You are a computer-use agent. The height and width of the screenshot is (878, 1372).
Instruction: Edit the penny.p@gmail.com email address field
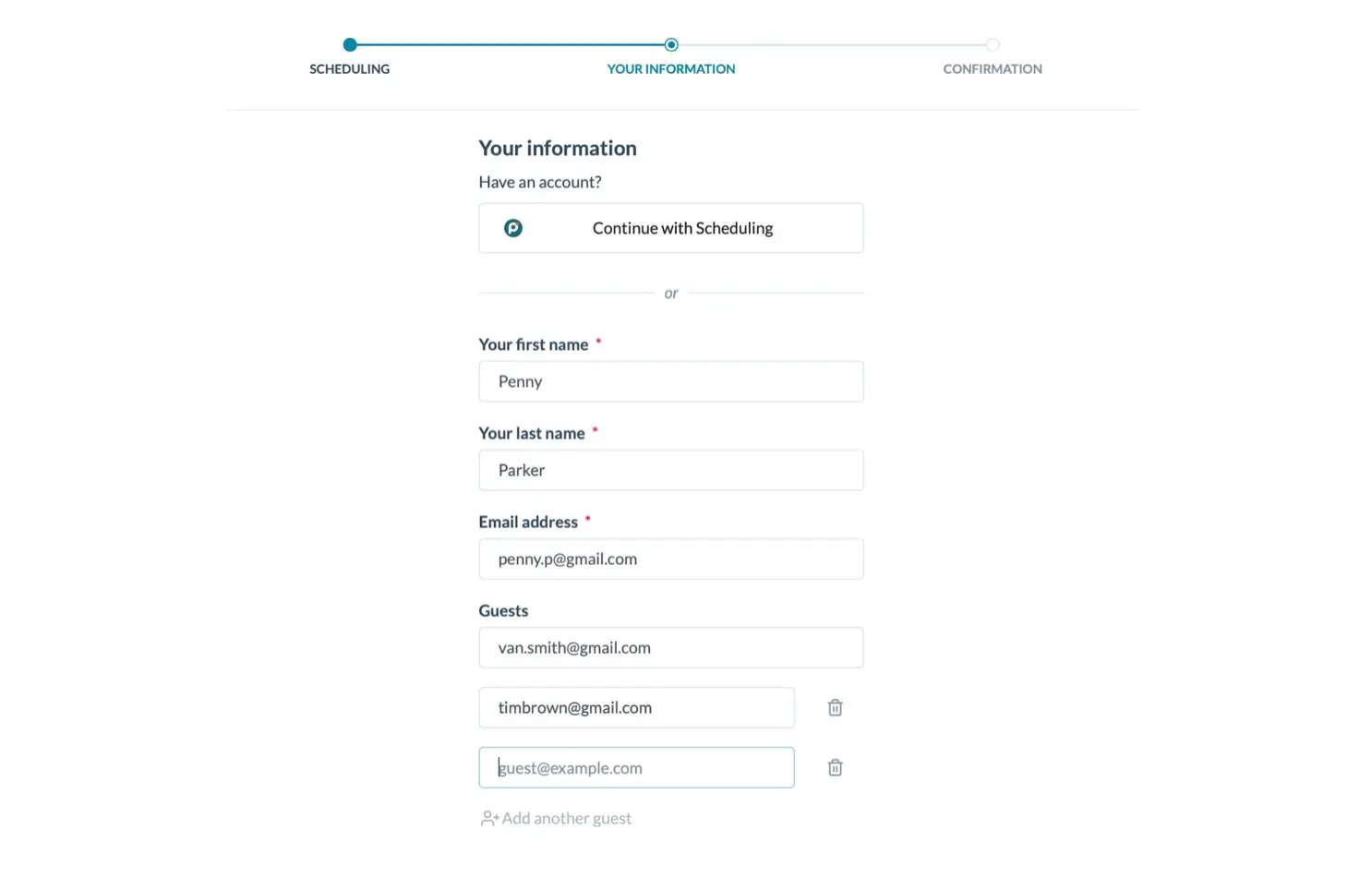671,559
